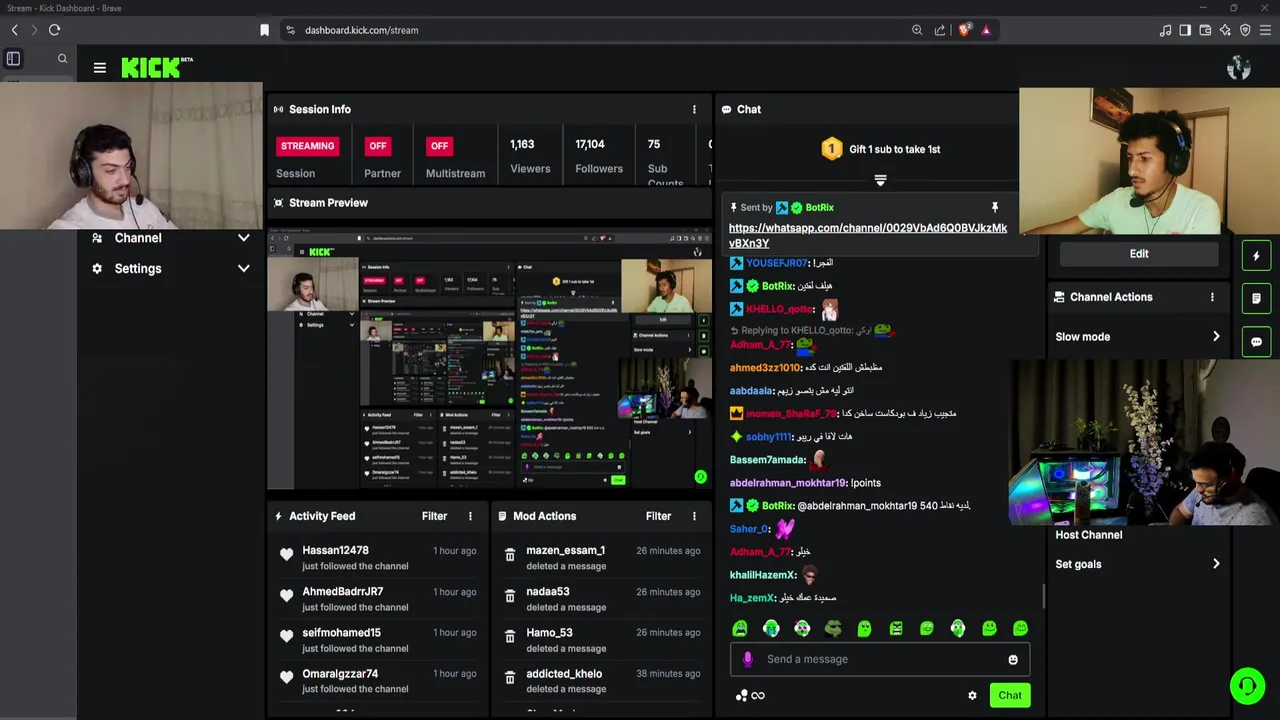The width and height of the screenshot is (1280, 720).
Task: Click the purple microphone icon
Action: (x=747, y=659)
